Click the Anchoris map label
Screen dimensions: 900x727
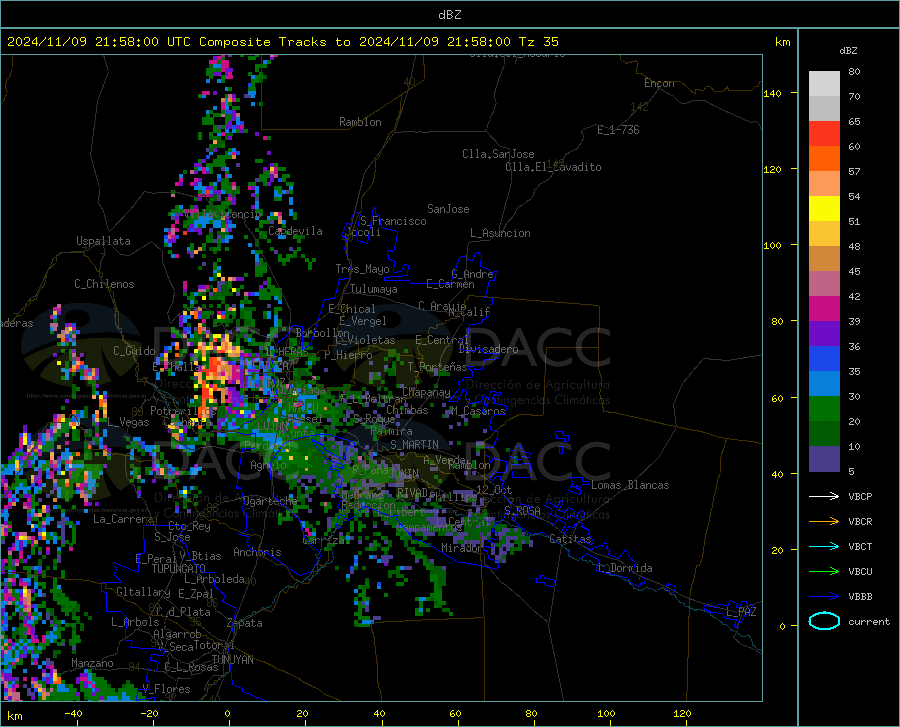pyautogui.click(x=257, y=552)
